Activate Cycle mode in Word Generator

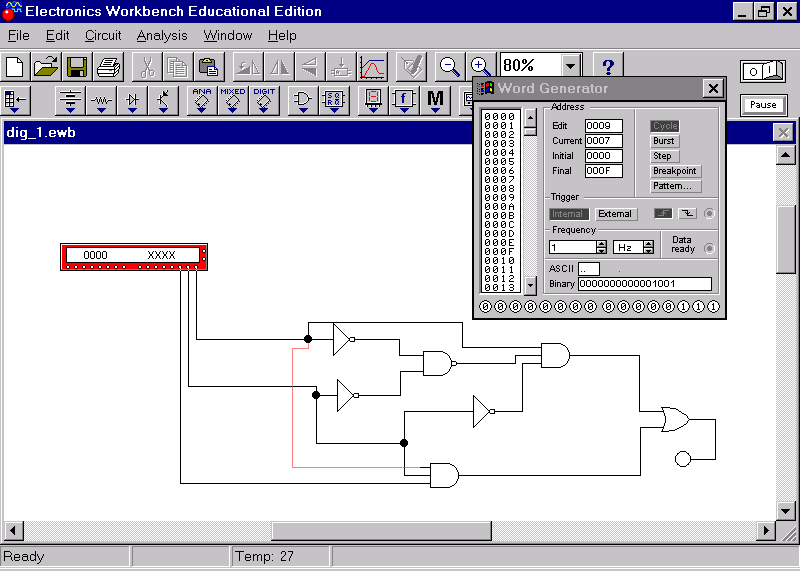click(x=665, y=126)
